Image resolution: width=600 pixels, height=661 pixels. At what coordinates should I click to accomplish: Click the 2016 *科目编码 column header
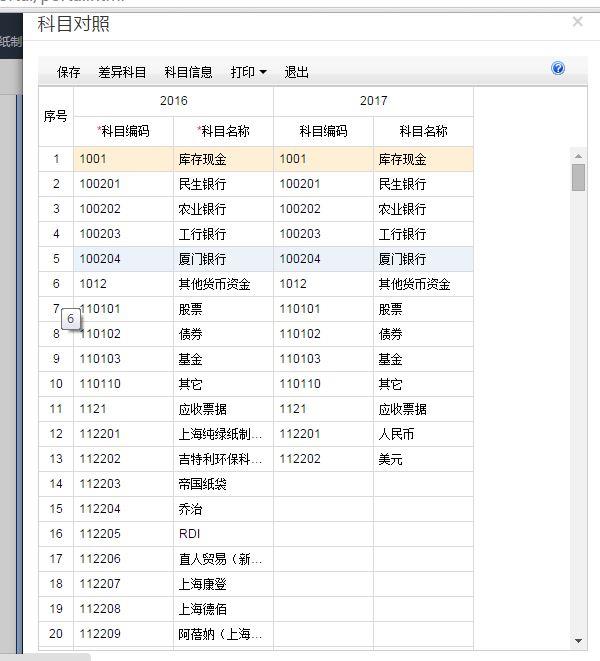pyautogui.click(x=124, y=132)
